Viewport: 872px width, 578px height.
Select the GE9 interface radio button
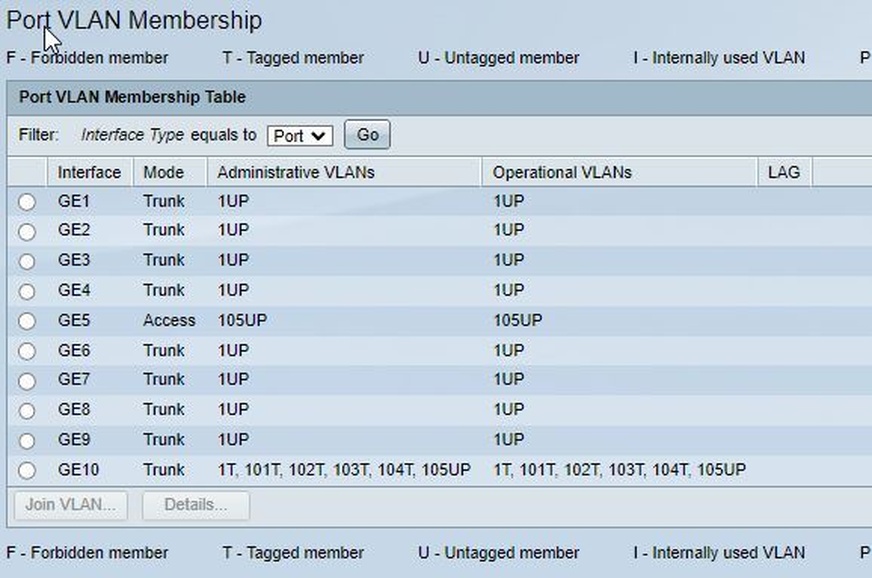27,441
